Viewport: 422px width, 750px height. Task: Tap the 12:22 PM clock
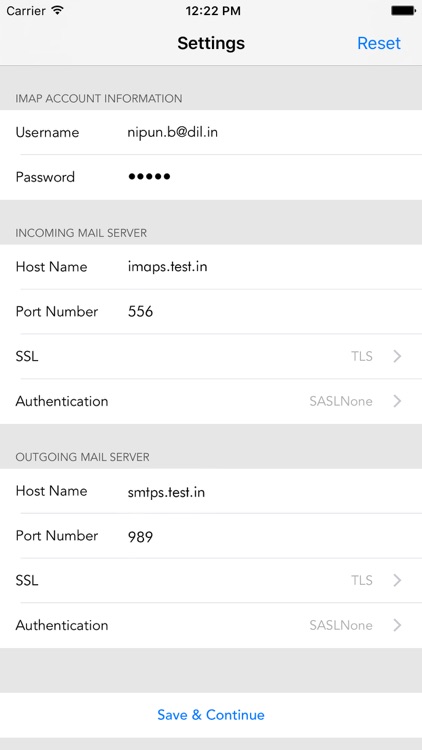tap(213, 11)
